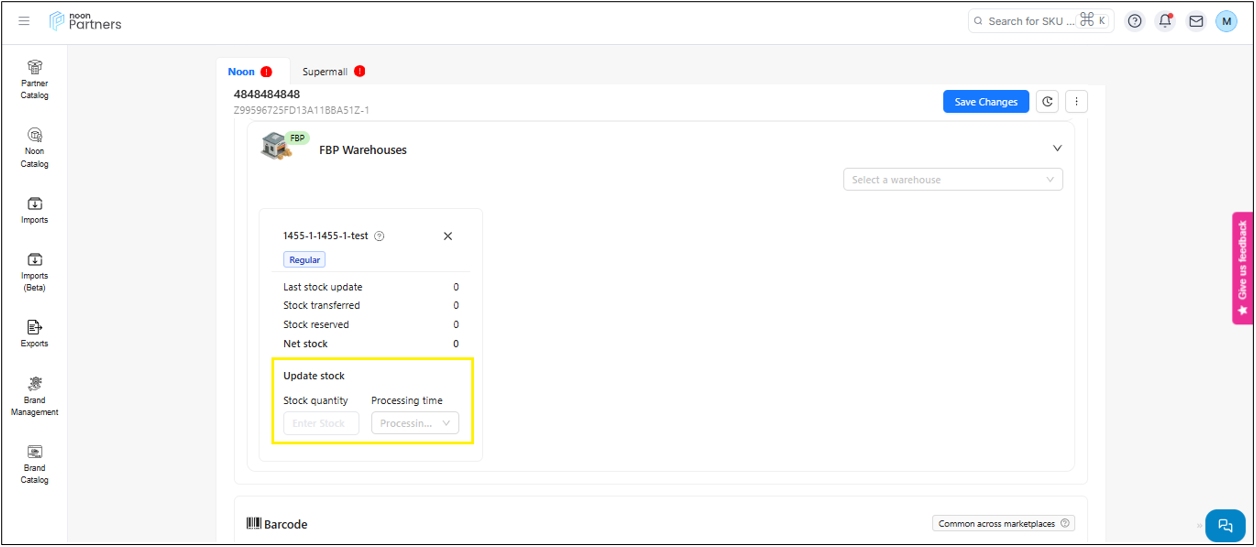Click the help question mark icon
1256x547 pixels.
pos(1134,21)
